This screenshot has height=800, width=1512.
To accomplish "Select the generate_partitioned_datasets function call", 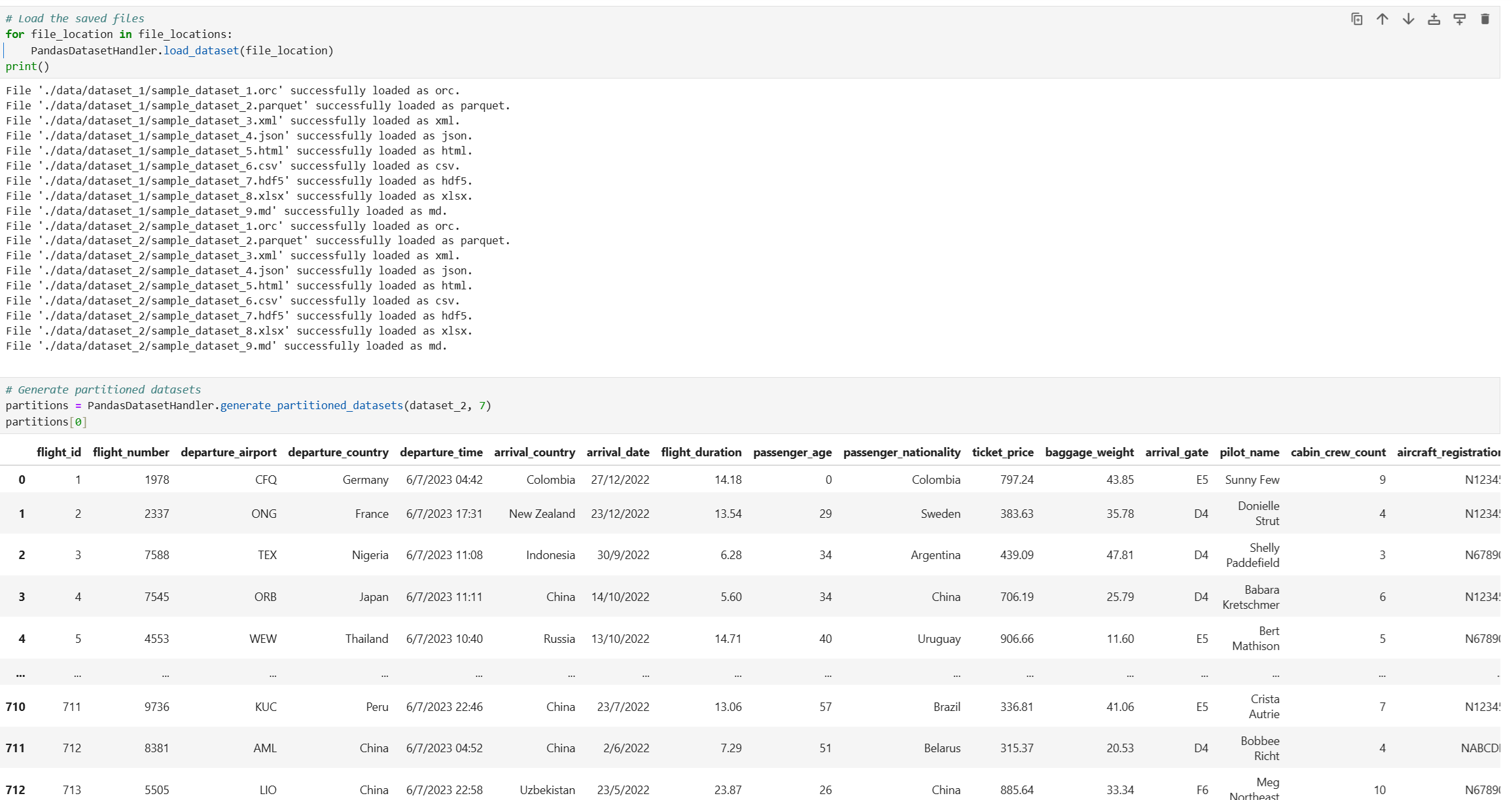I will (311, 405).
